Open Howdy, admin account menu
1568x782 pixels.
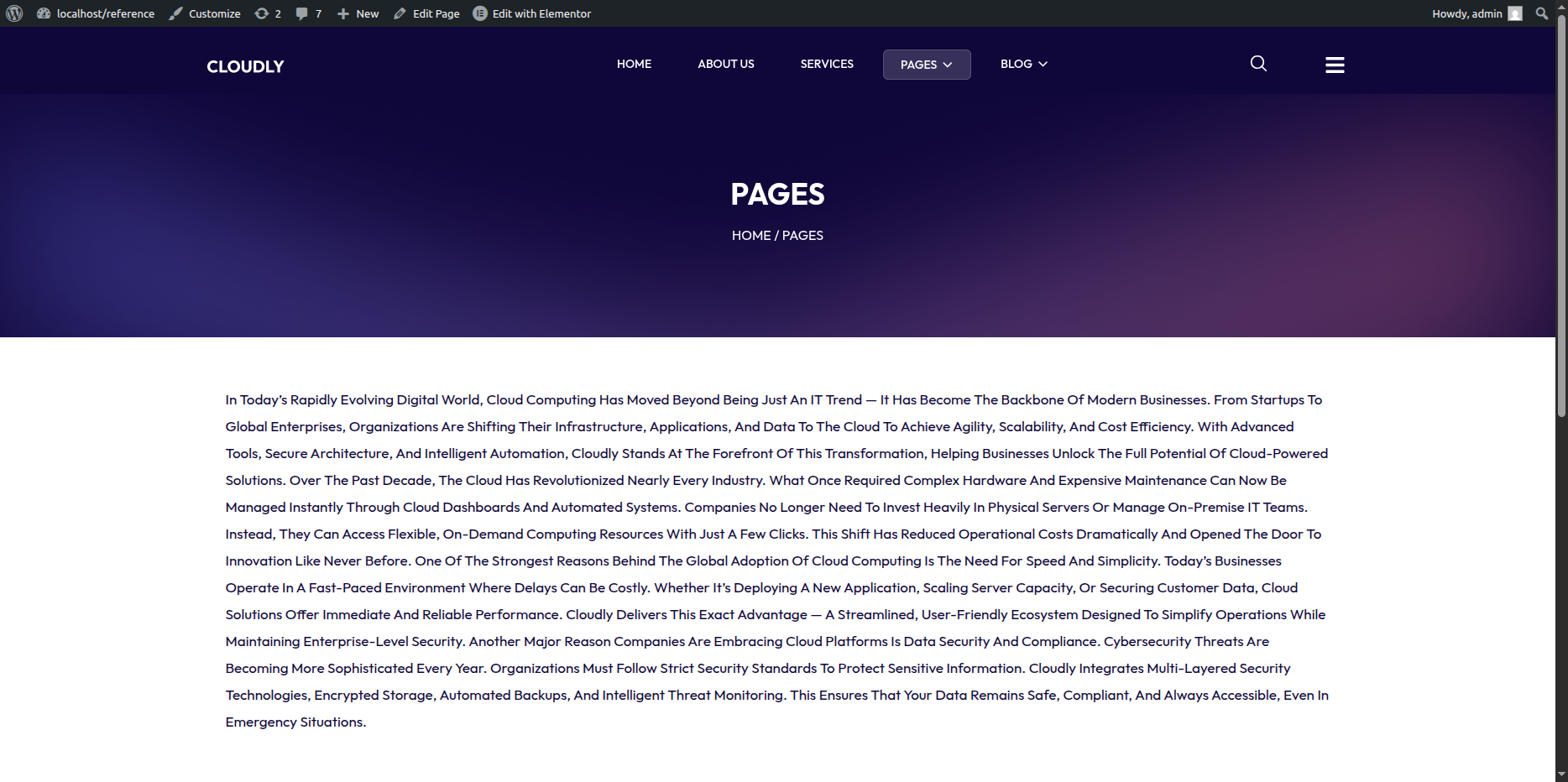(x=1477, y=13)
